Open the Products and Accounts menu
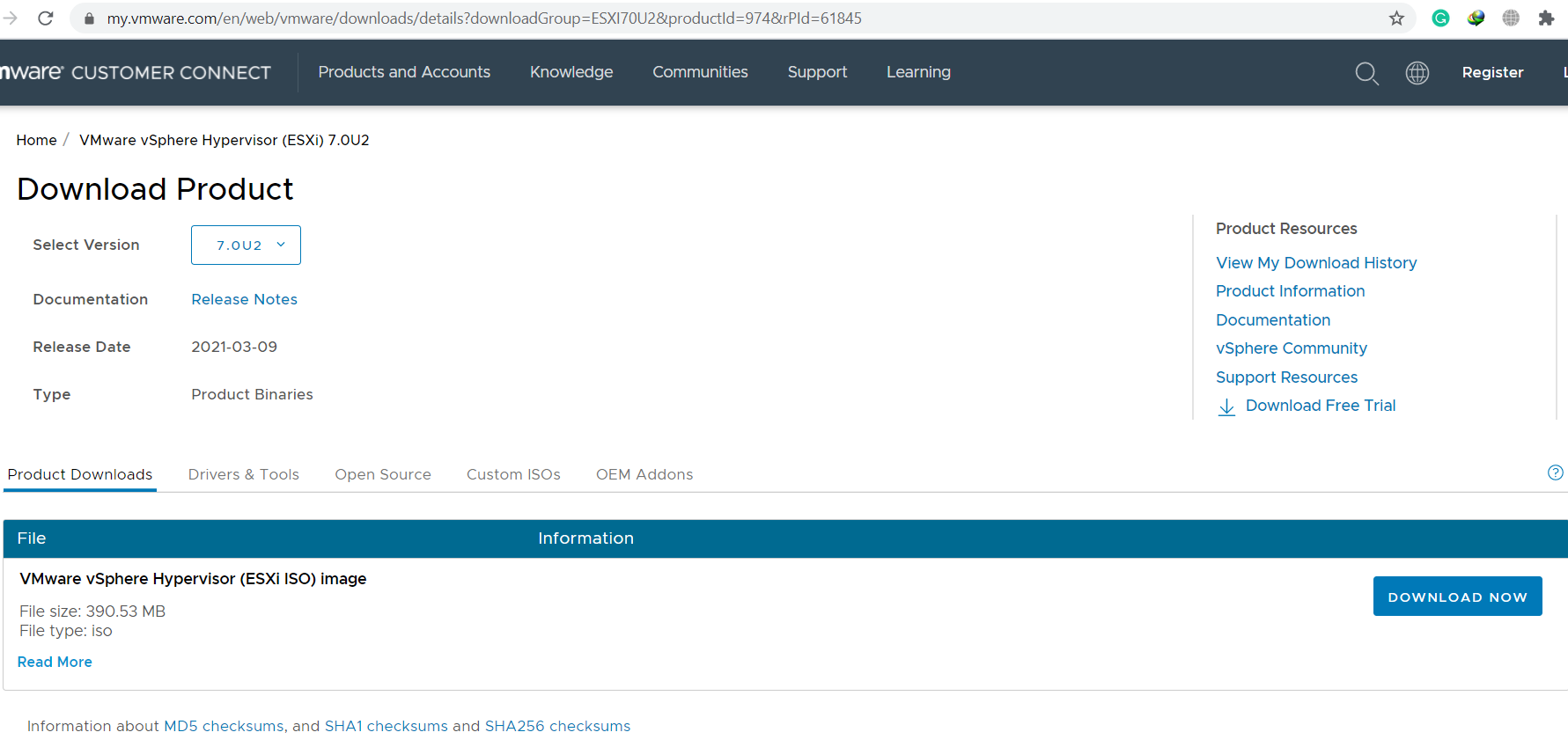Image resolution: width=1568 pixels, height=747 pixels. coord(404,72)
